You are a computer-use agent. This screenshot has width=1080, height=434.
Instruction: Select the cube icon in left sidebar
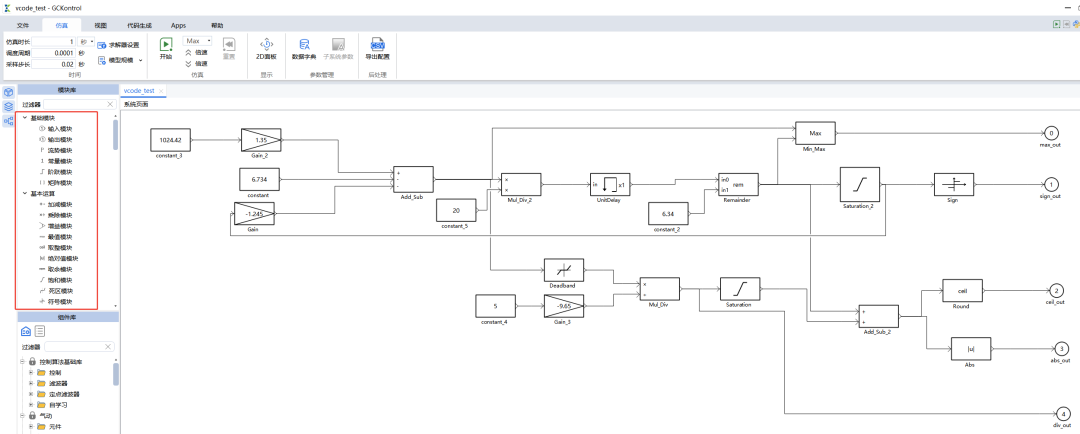pyautogui.click(x=8, y=92)
